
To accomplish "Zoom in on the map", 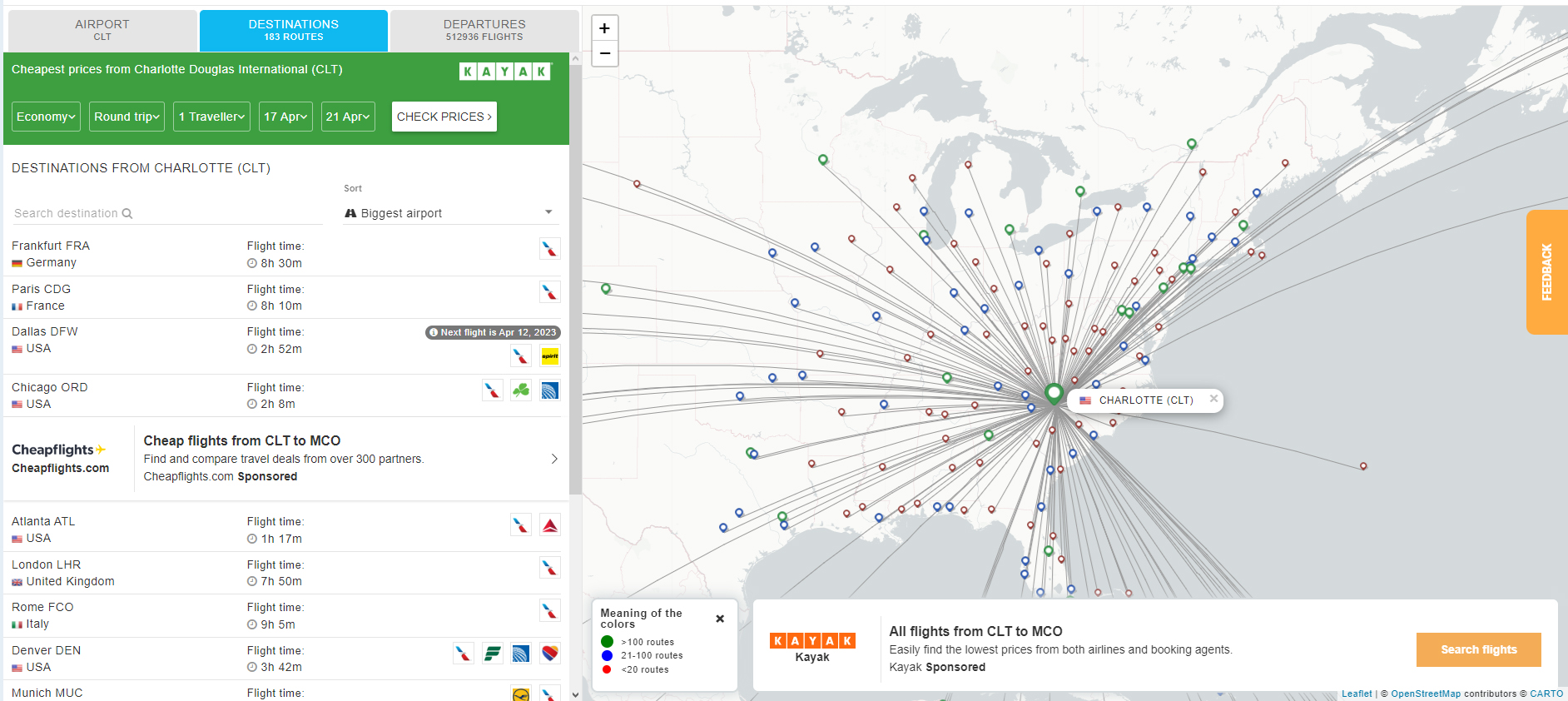I will coord(605,28).
